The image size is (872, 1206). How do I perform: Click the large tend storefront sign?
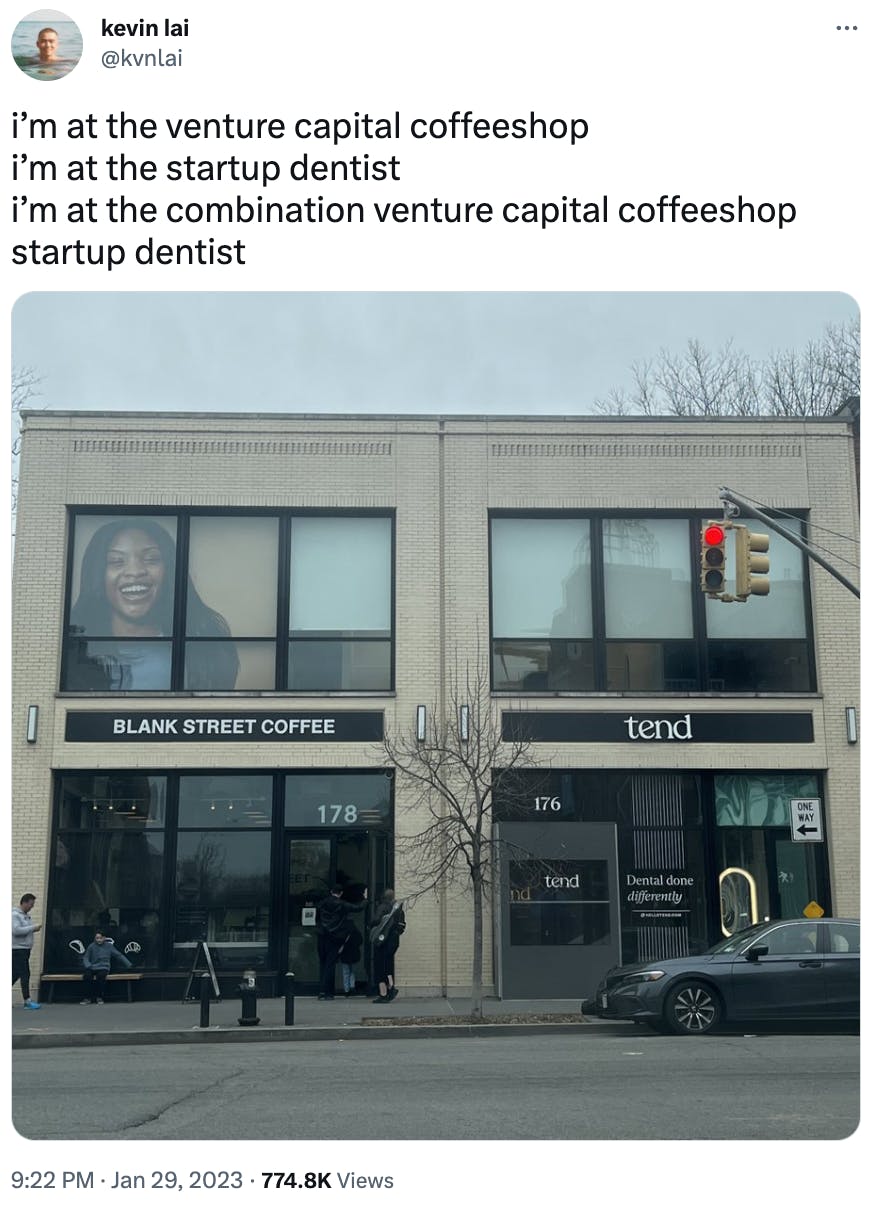[x=658, y=727]
